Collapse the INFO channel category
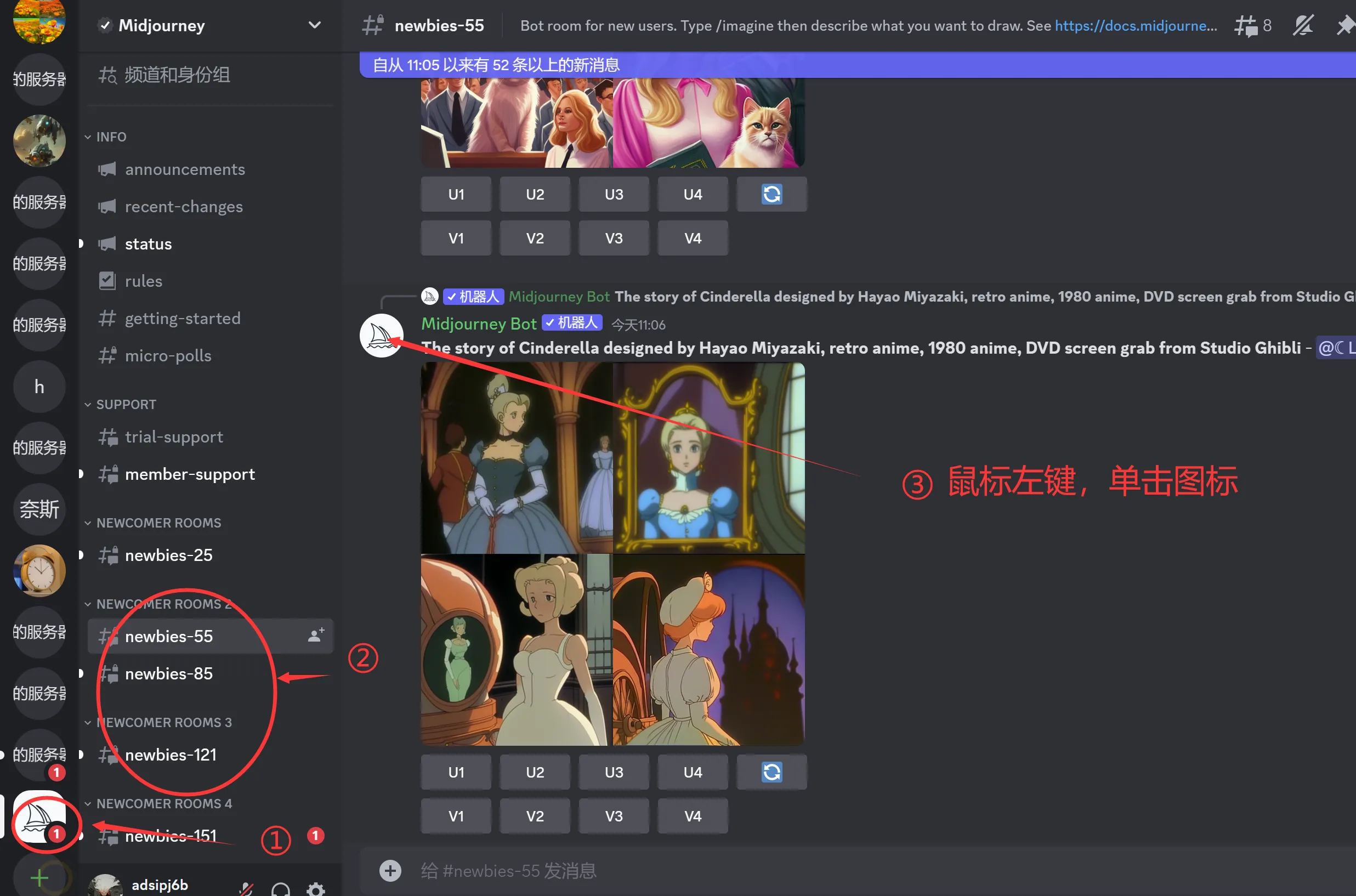The height and width of the screenshot is (896, 1356). point(111,137)
